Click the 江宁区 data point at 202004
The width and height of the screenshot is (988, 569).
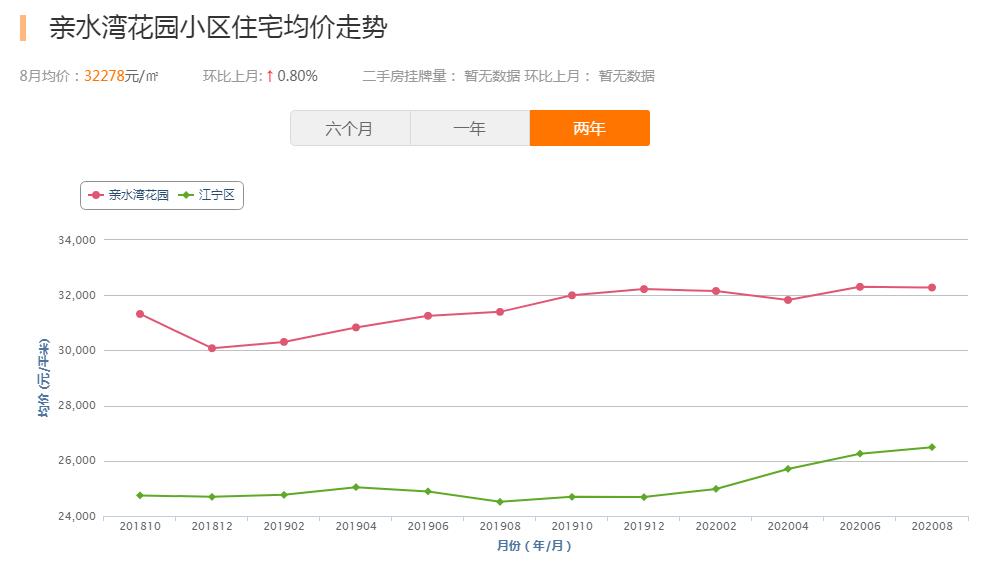[788, 469]
